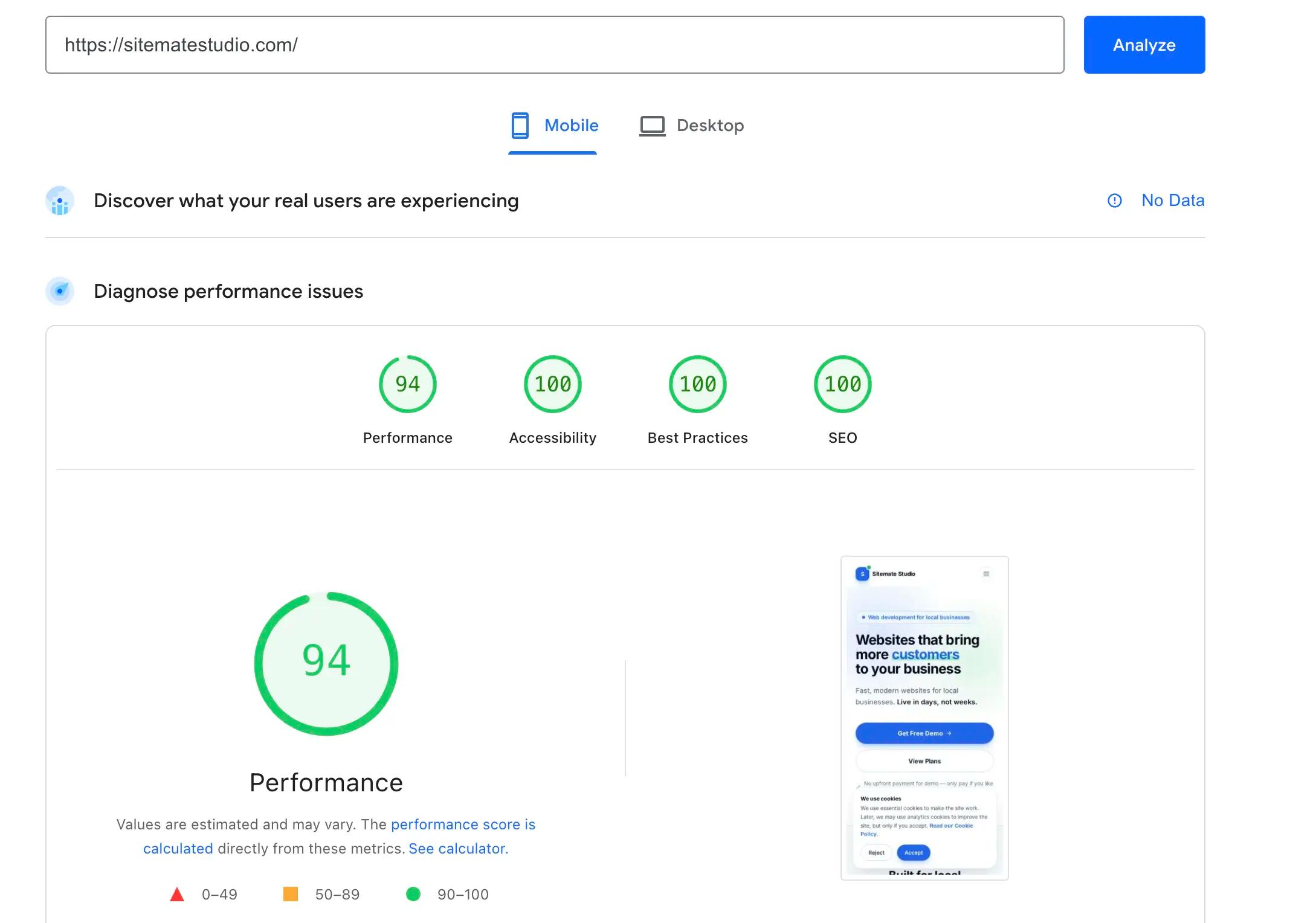Click the red triangle 0–49 legend icon

(177, 894)
